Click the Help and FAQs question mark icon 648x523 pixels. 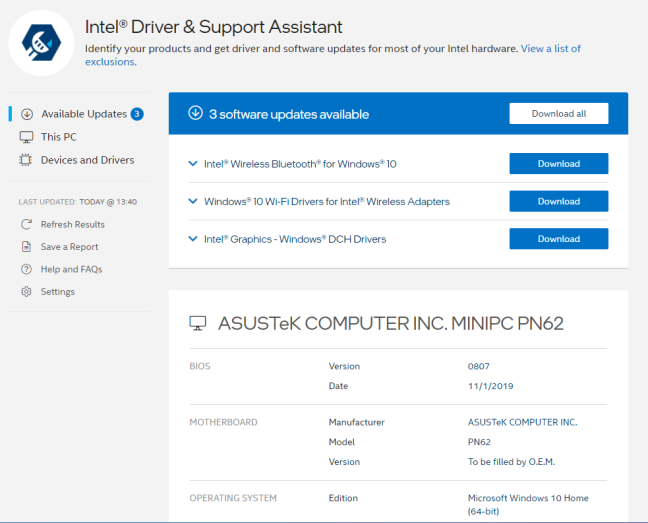26,269
